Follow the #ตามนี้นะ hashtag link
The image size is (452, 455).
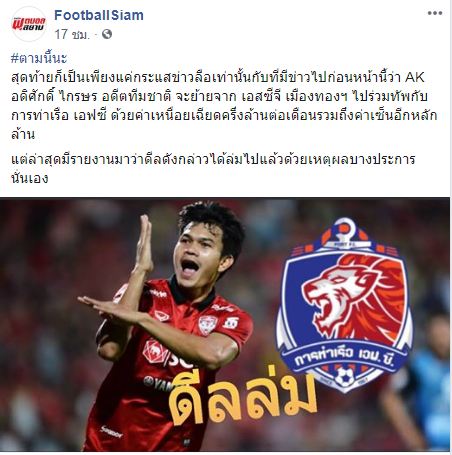point(39,58)
